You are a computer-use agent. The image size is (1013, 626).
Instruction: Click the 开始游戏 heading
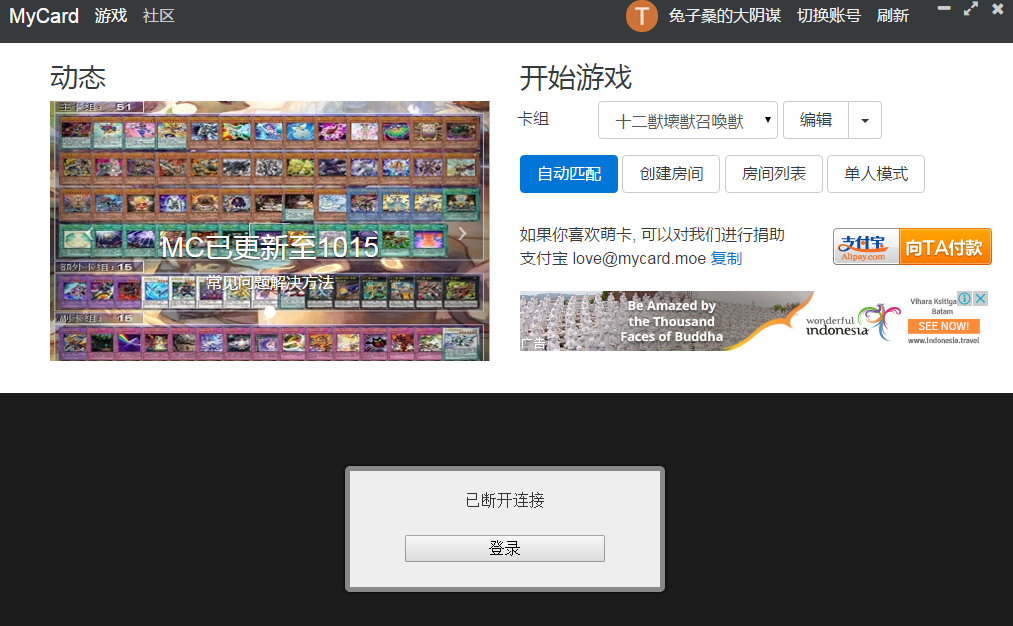pos(576,78)
